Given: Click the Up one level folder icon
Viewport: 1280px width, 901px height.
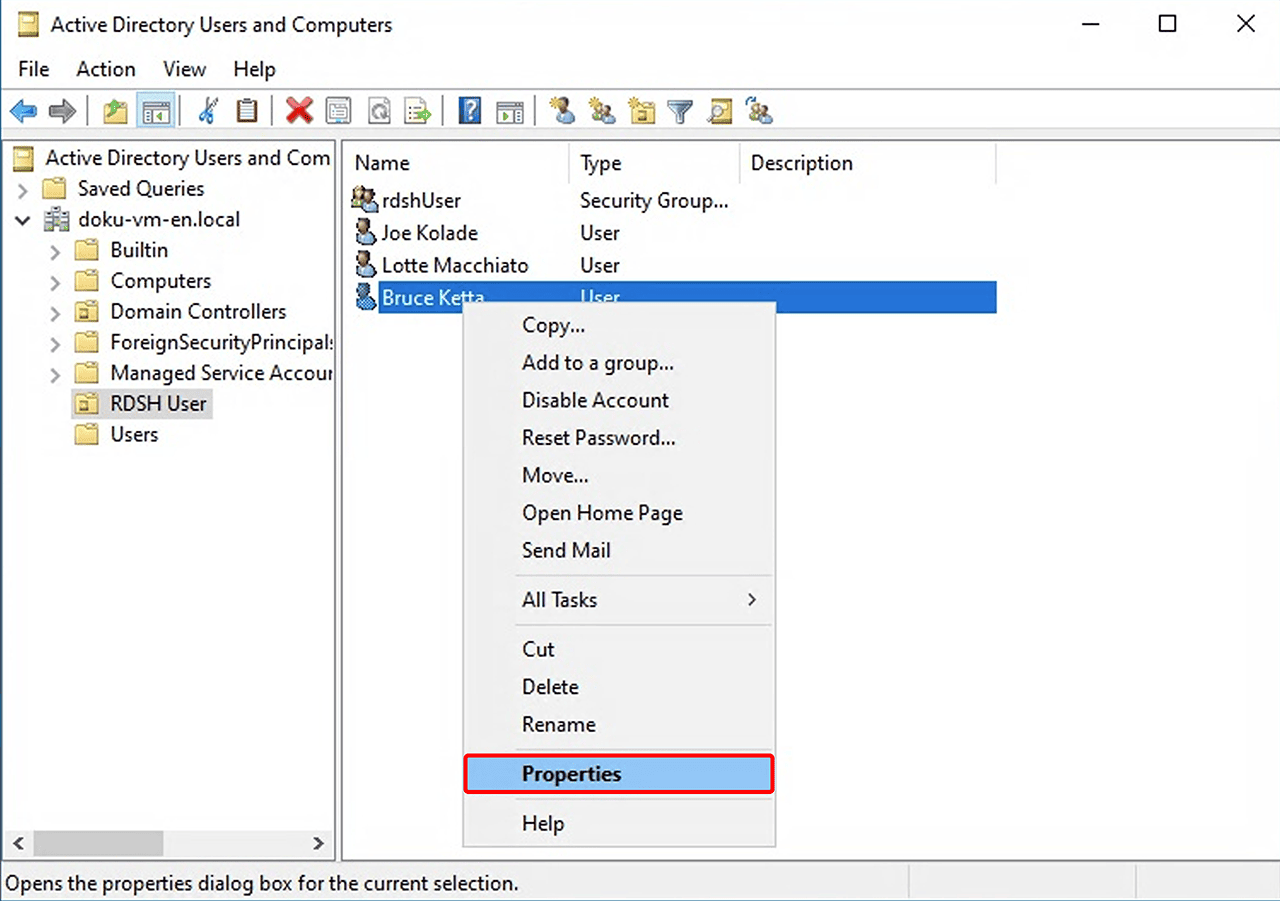Looking at the screenshot, I should (116, 111).
